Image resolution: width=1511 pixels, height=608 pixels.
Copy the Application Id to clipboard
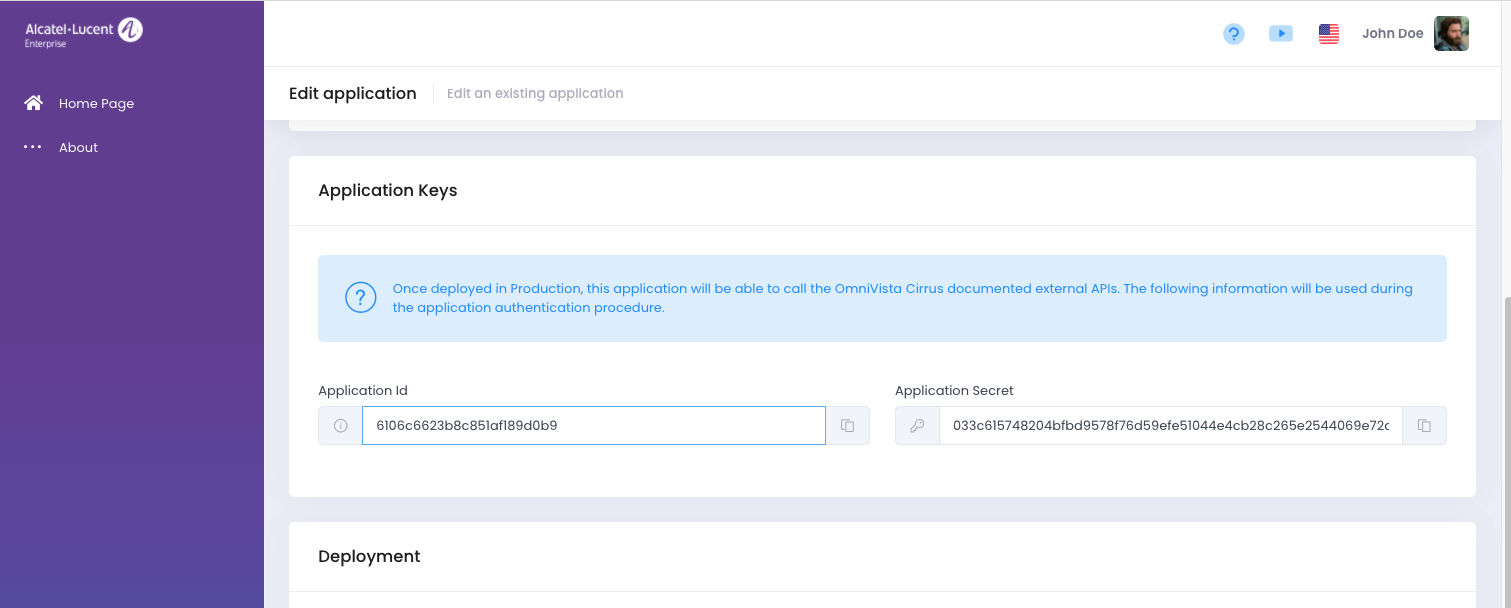(847, 425)
